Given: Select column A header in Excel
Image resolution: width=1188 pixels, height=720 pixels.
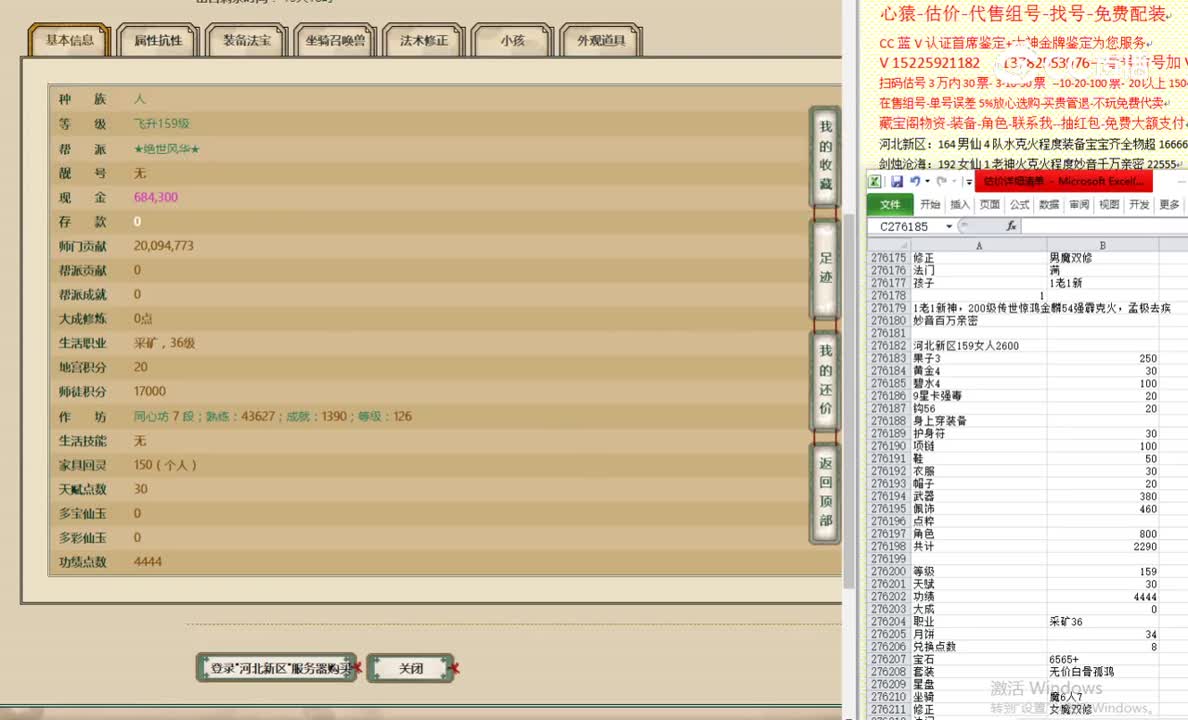Looking at the screenshot, I should pos(979,246).
